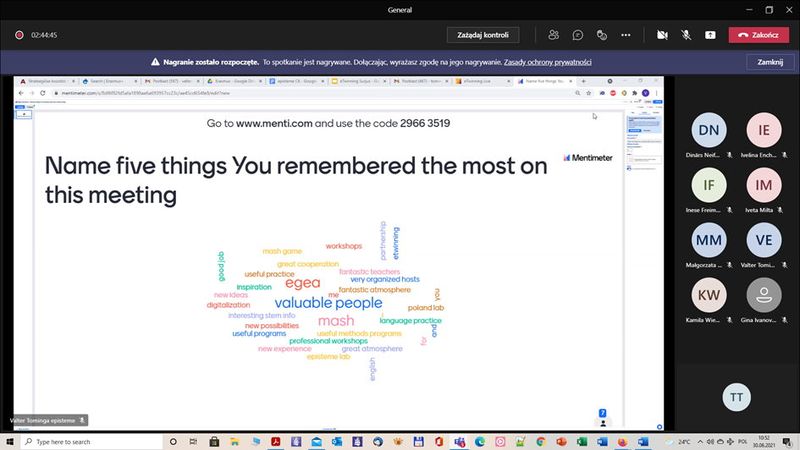
Task: Click the taskbar search box
Action: pyautogui.click(x=92, y=442)
